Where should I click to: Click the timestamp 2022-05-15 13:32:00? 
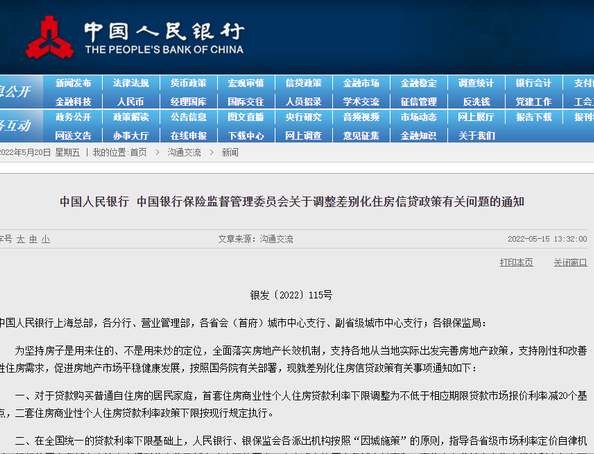tap(547, 239)
